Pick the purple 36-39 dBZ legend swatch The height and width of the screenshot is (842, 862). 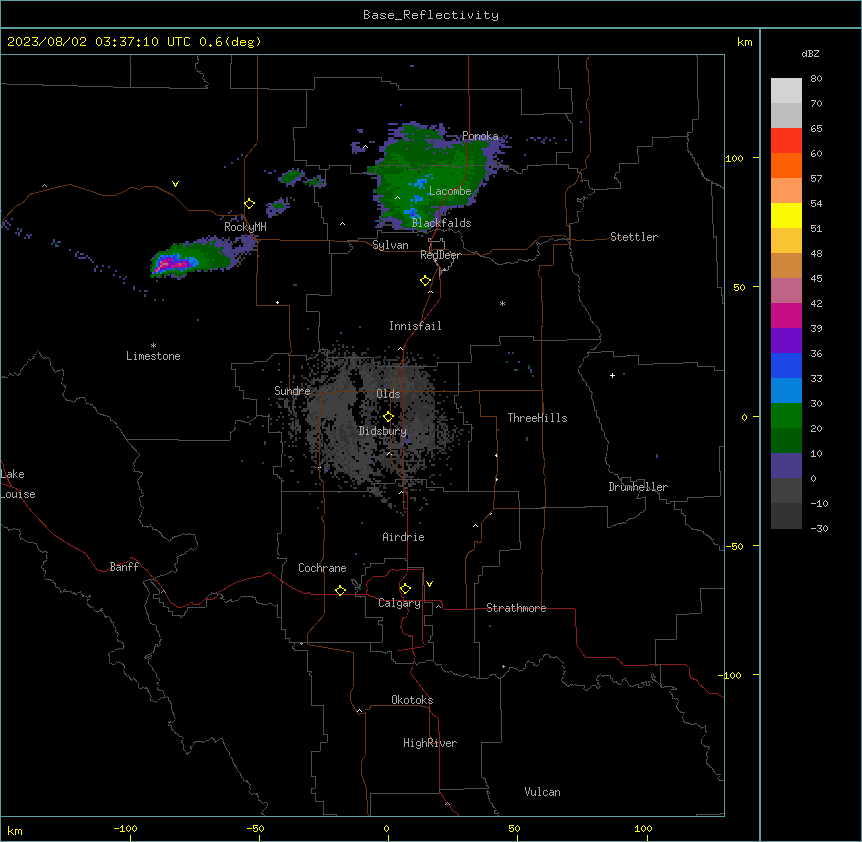point(786,341)
